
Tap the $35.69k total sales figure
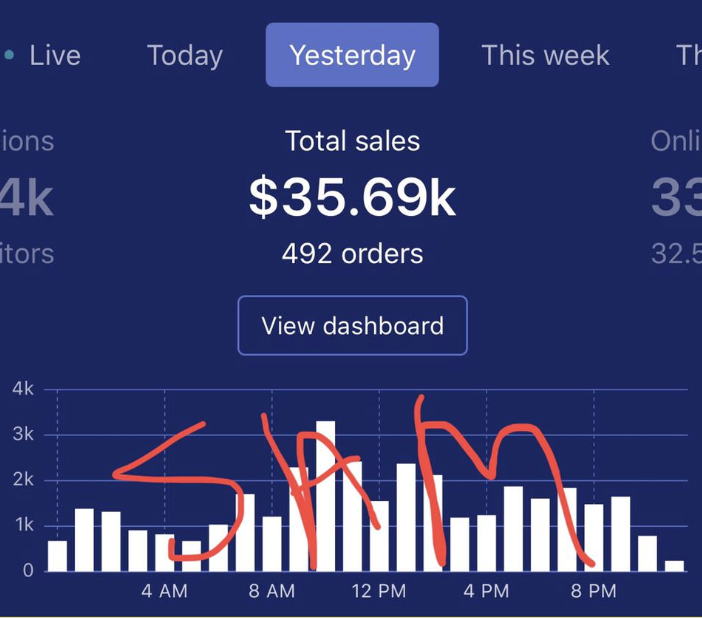[x=352, y=198]
